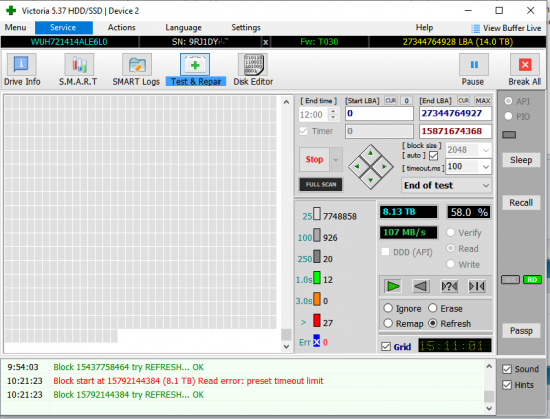The width and height of the screenshot is (550, 419).
Task: Click the x button next to serial number
Action: pos(266,42)
